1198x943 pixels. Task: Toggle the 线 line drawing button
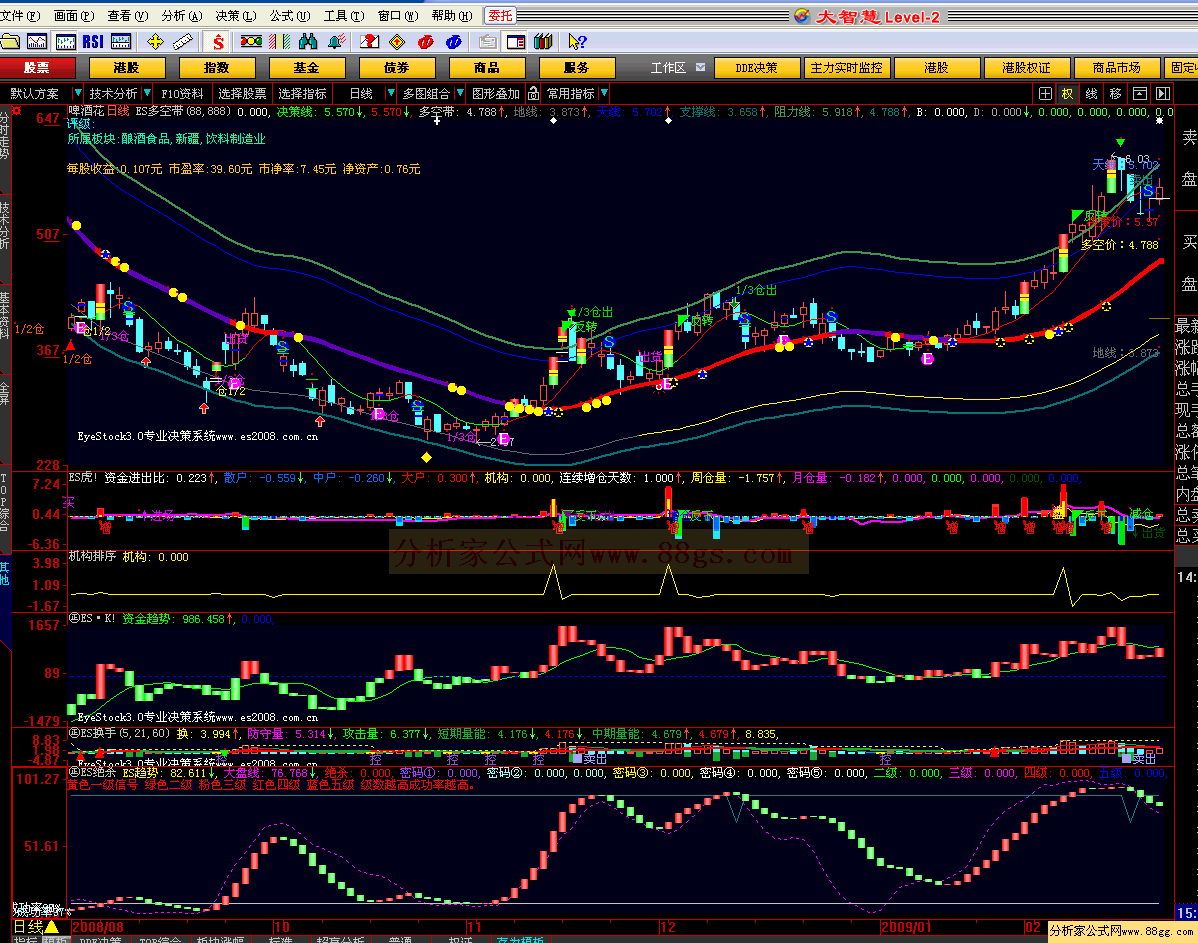(1092, 93)
